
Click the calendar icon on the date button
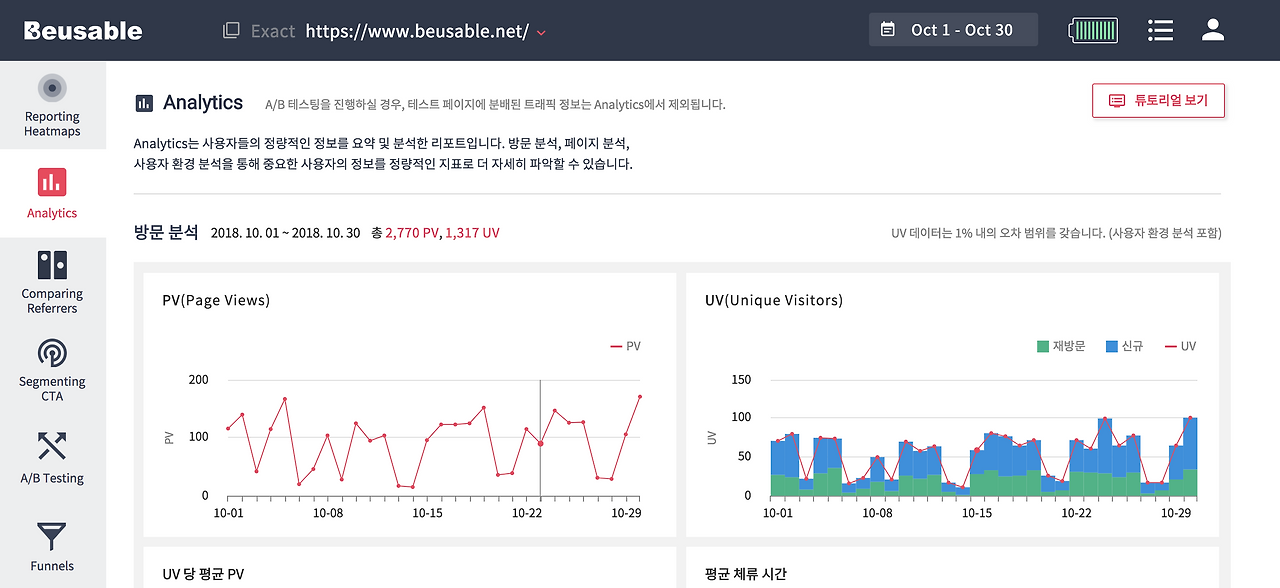pyautogui.click(x=886, y=29)
